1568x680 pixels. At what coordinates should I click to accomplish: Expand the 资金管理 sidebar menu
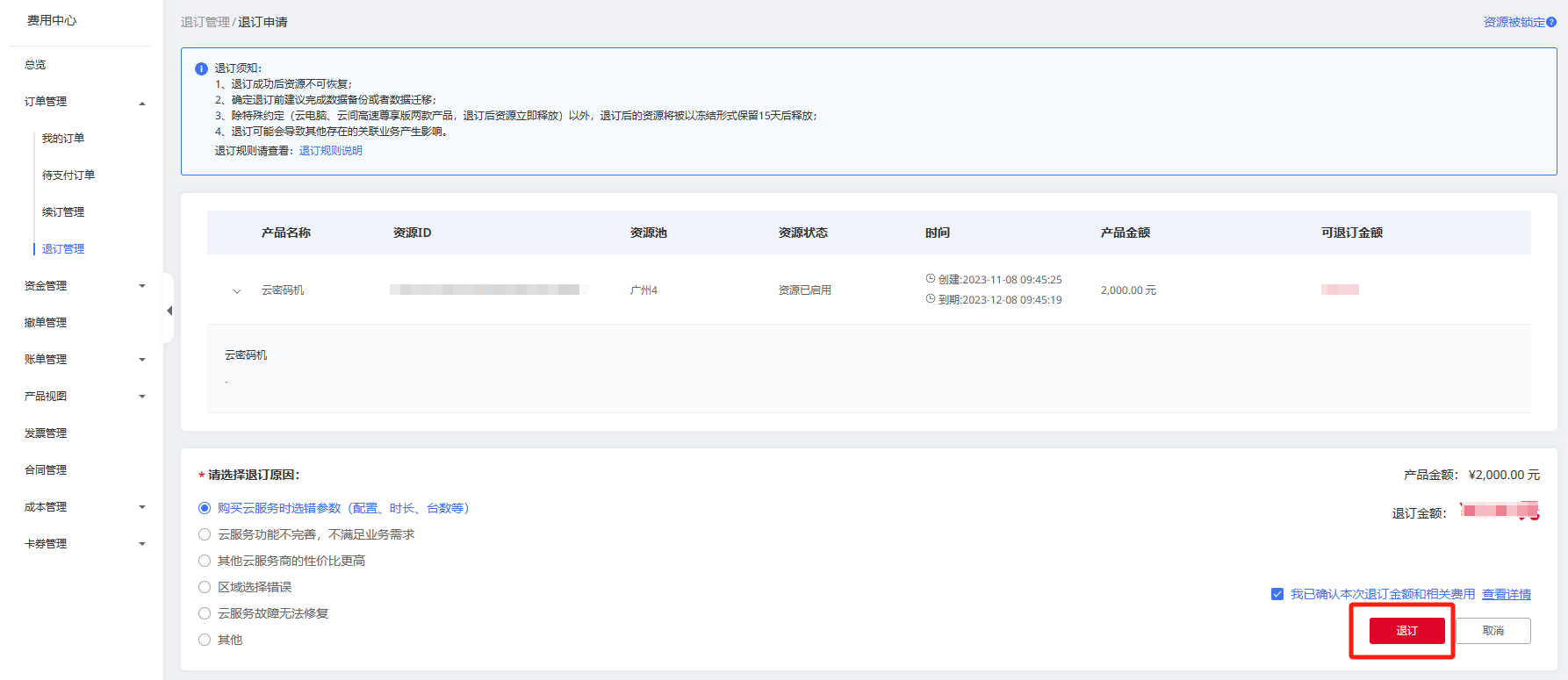(x=142, y=286)
